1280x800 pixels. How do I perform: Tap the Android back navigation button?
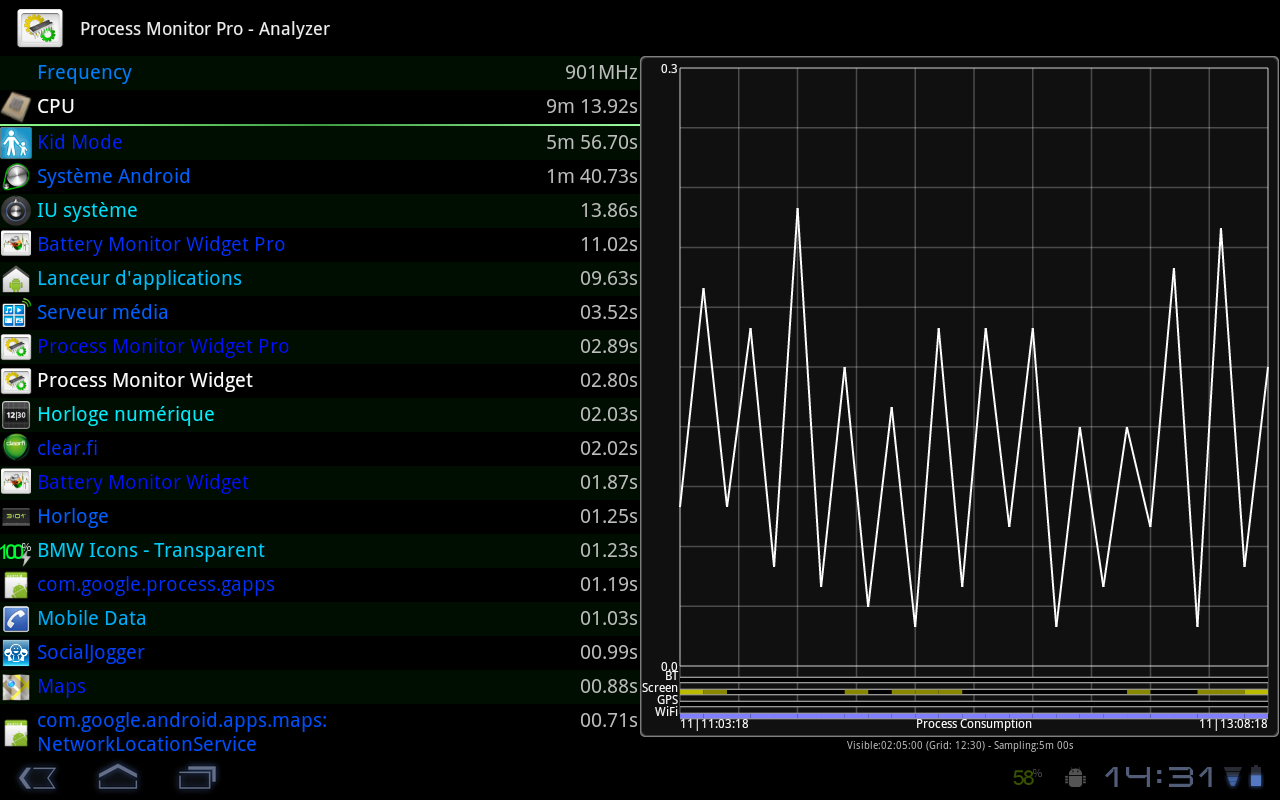37,777
